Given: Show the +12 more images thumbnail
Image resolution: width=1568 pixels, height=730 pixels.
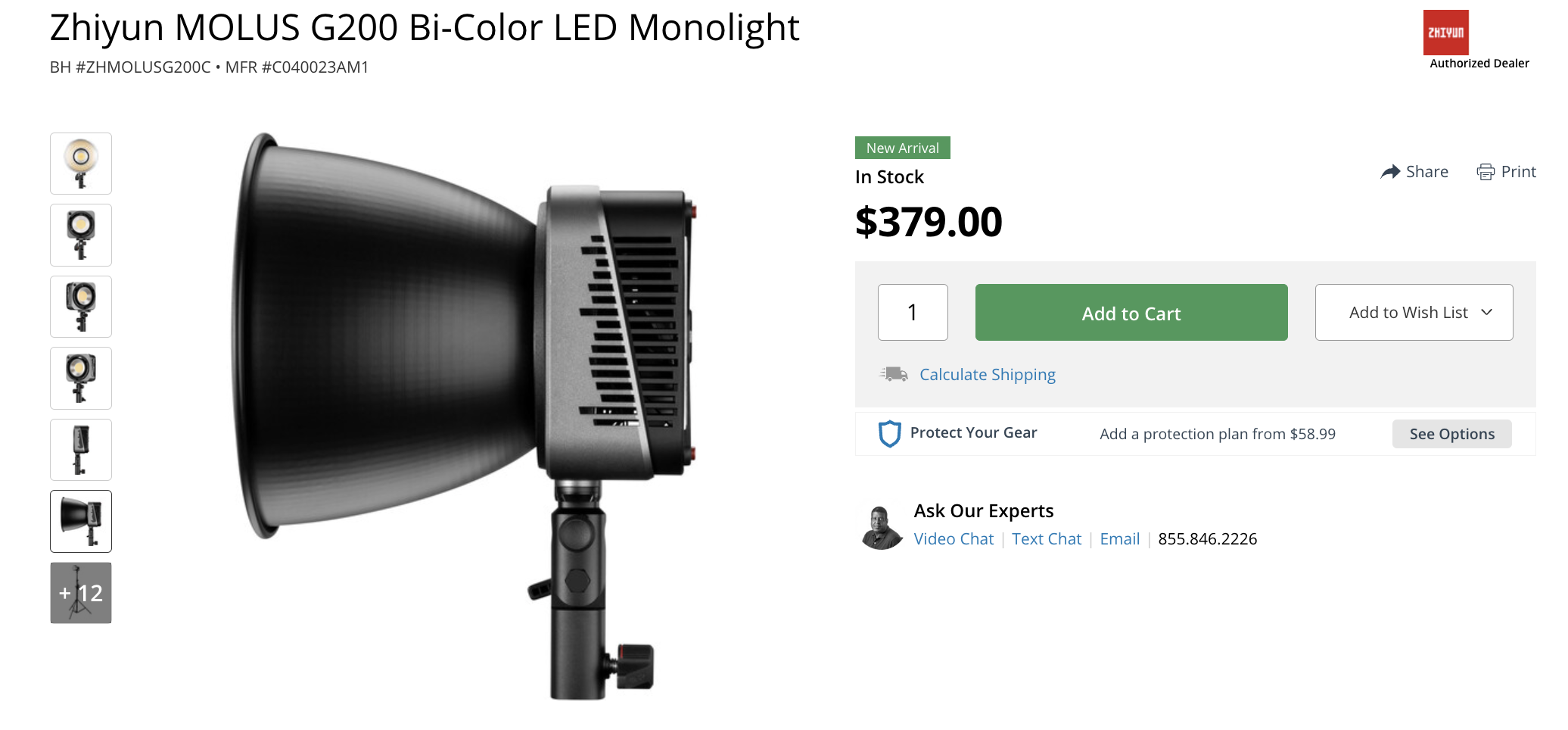Looking at the screenshot, I should tap(81, 593).
